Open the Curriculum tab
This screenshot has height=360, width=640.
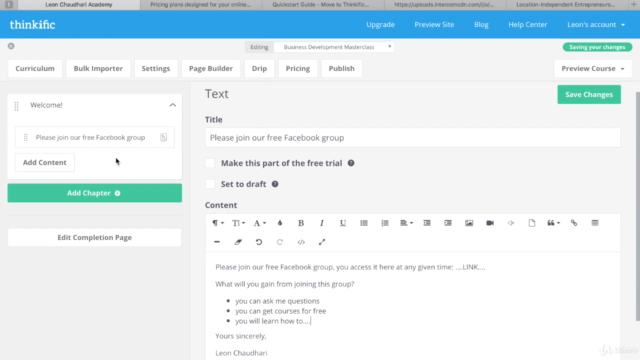[35, 69]
